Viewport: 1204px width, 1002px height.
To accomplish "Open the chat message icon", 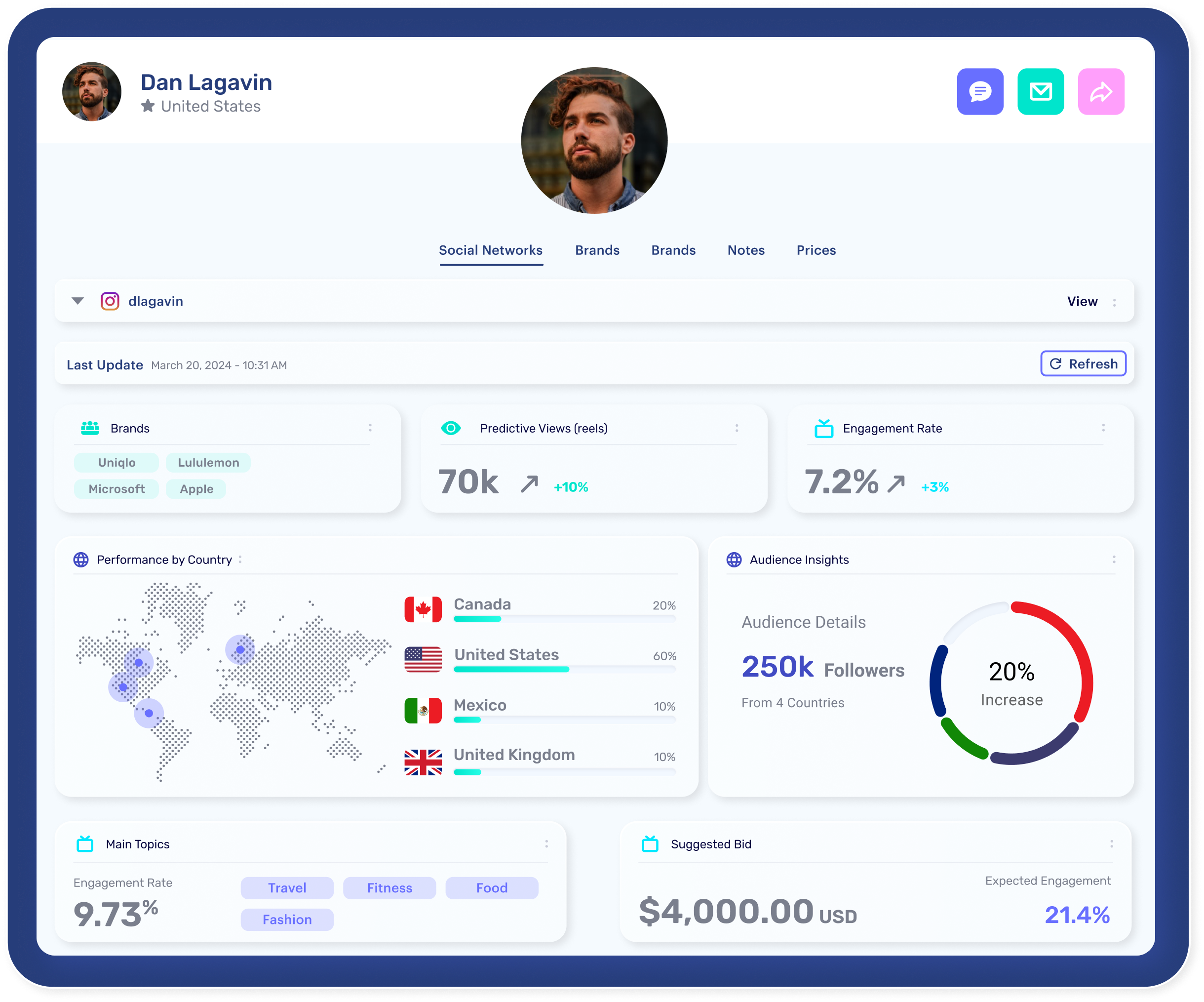I will click(x=980, y=91).
